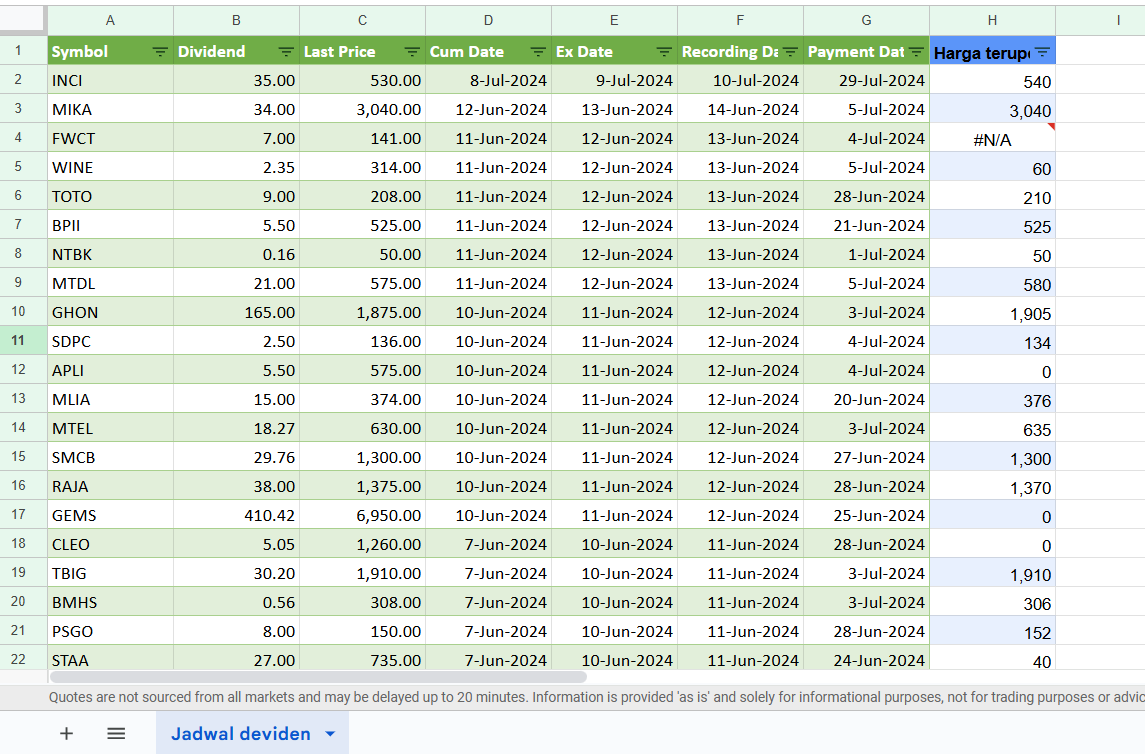Select the STAA symbol cell
This screenshot has height=754, width=1145.
pyautogui.click(x=110, y=659)
